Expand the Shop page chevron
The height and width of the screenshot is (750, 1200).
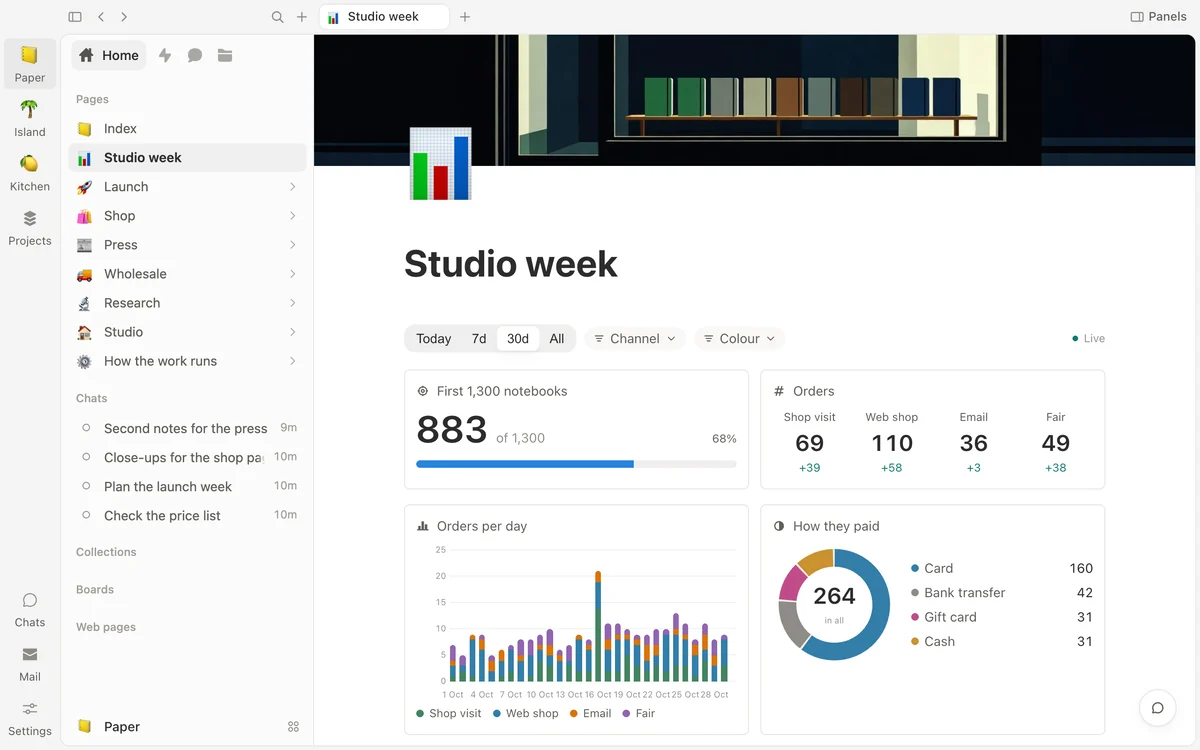(292, 216)
